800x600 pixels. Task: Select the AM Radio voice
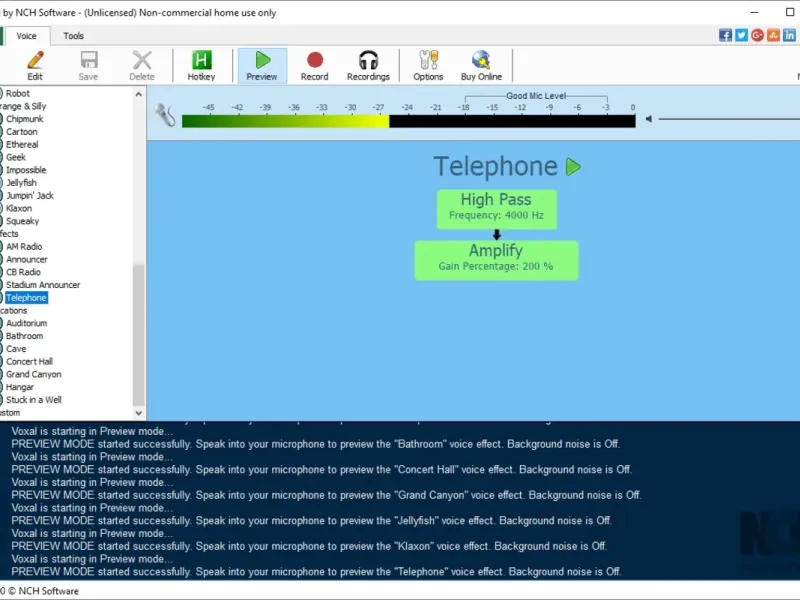(24, 246)
